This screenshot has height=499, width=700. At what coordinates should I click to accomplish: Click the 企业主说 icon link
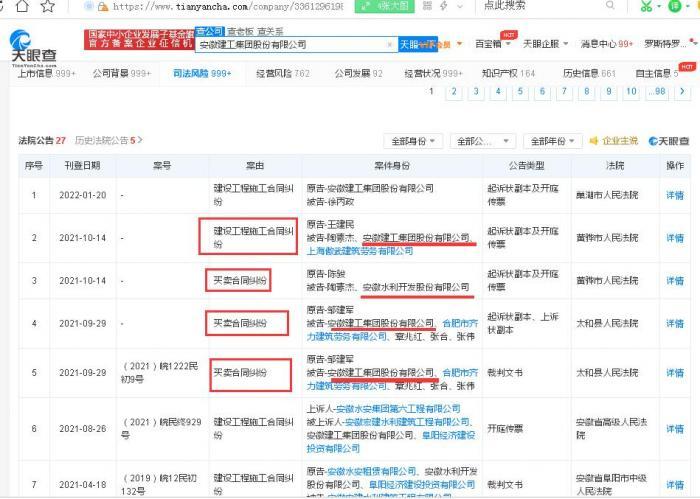coord(614,141)
